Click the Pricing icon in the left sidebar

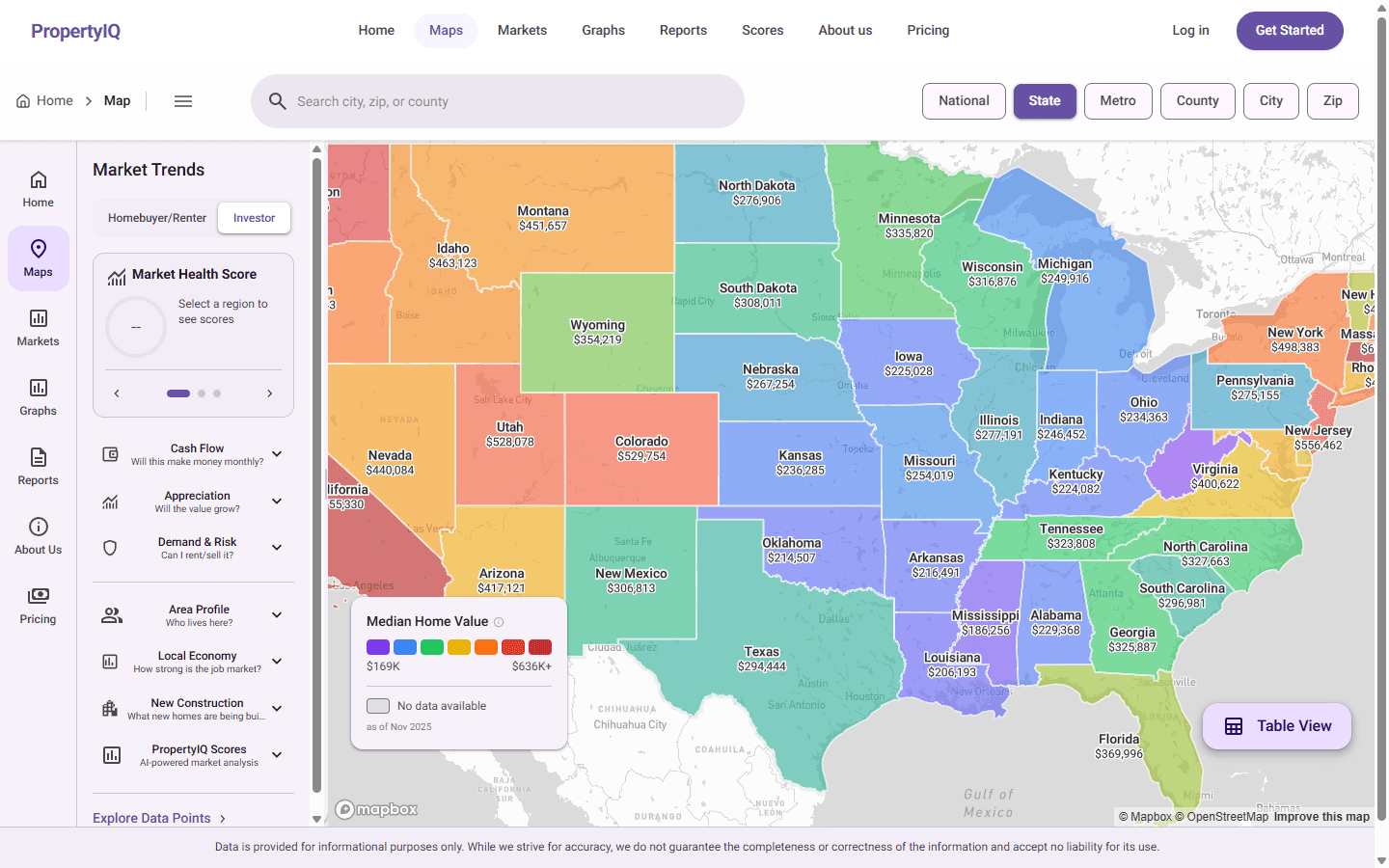click(x=38, y=598)
